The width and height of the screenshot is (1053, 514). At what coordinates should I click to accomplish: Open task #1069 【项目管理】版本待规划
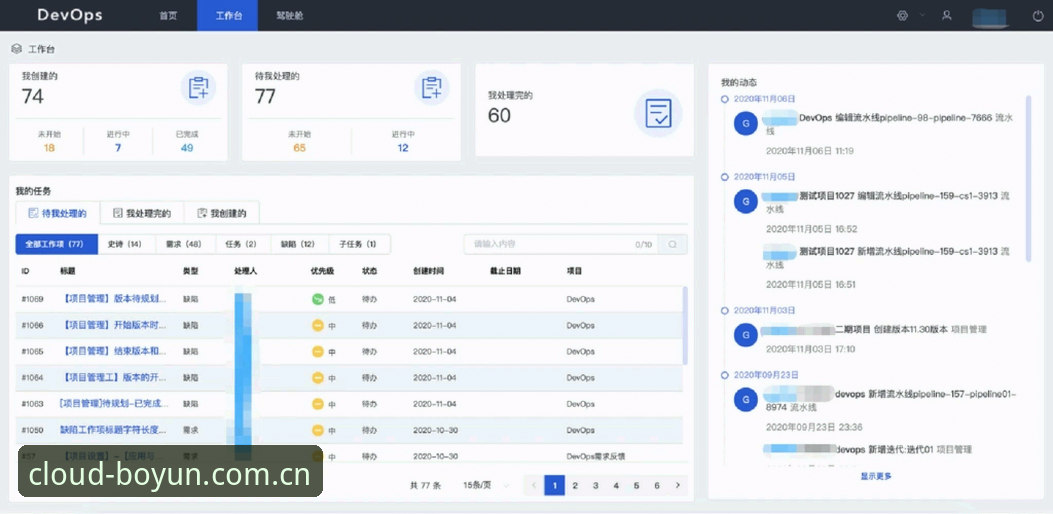click(113, 299)
